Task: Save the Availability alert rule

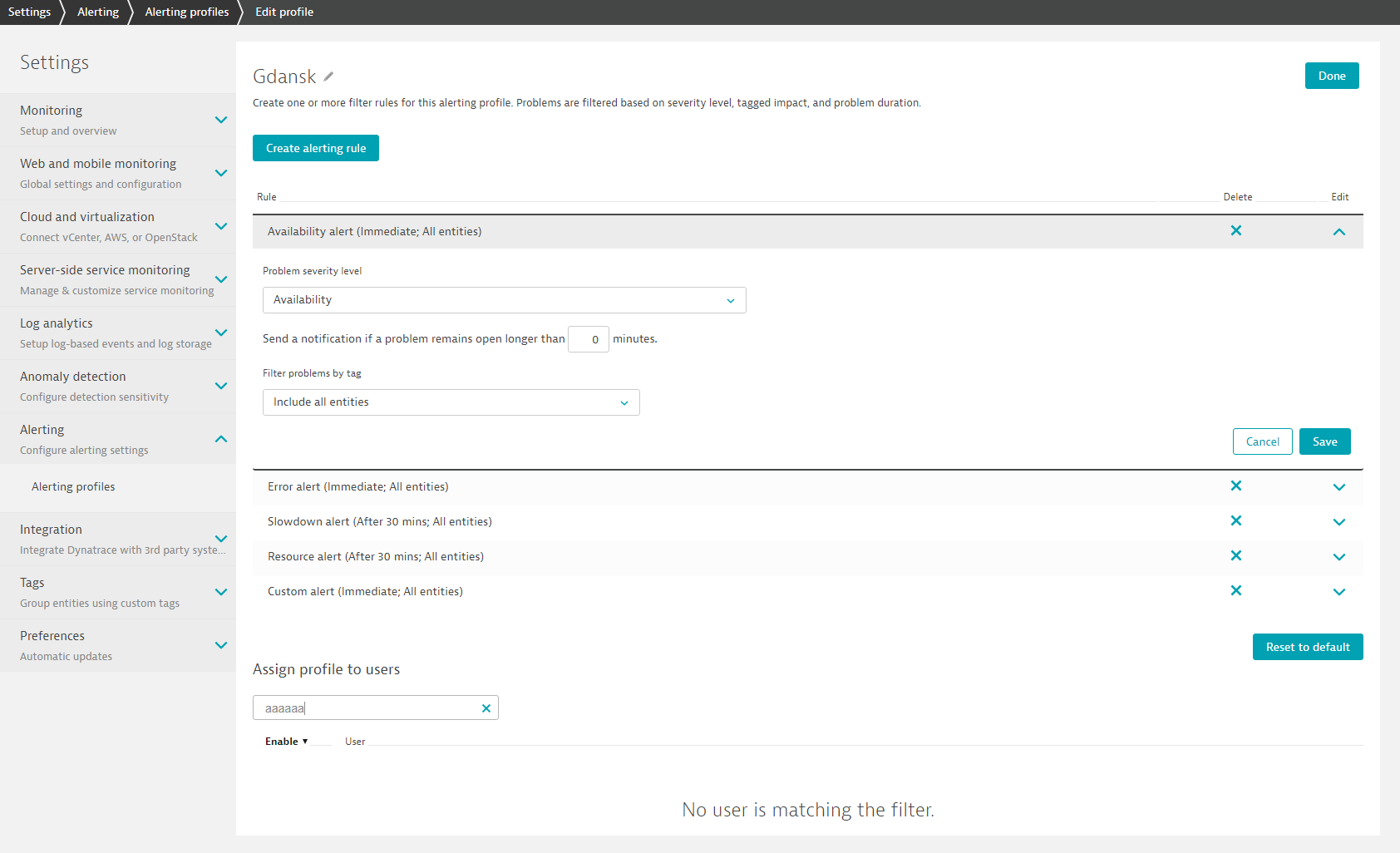Action: point(1324,441)
